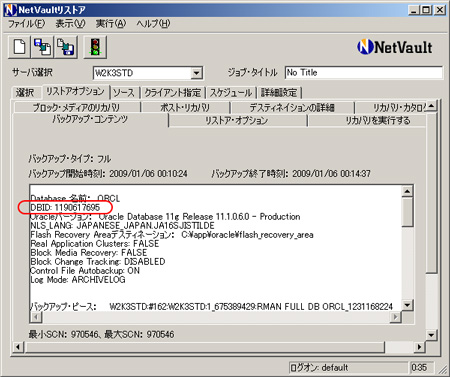Screen dimensions: 450x377
Task: Switch to the リストアオプション tab
Action: (x=75, y=91)
